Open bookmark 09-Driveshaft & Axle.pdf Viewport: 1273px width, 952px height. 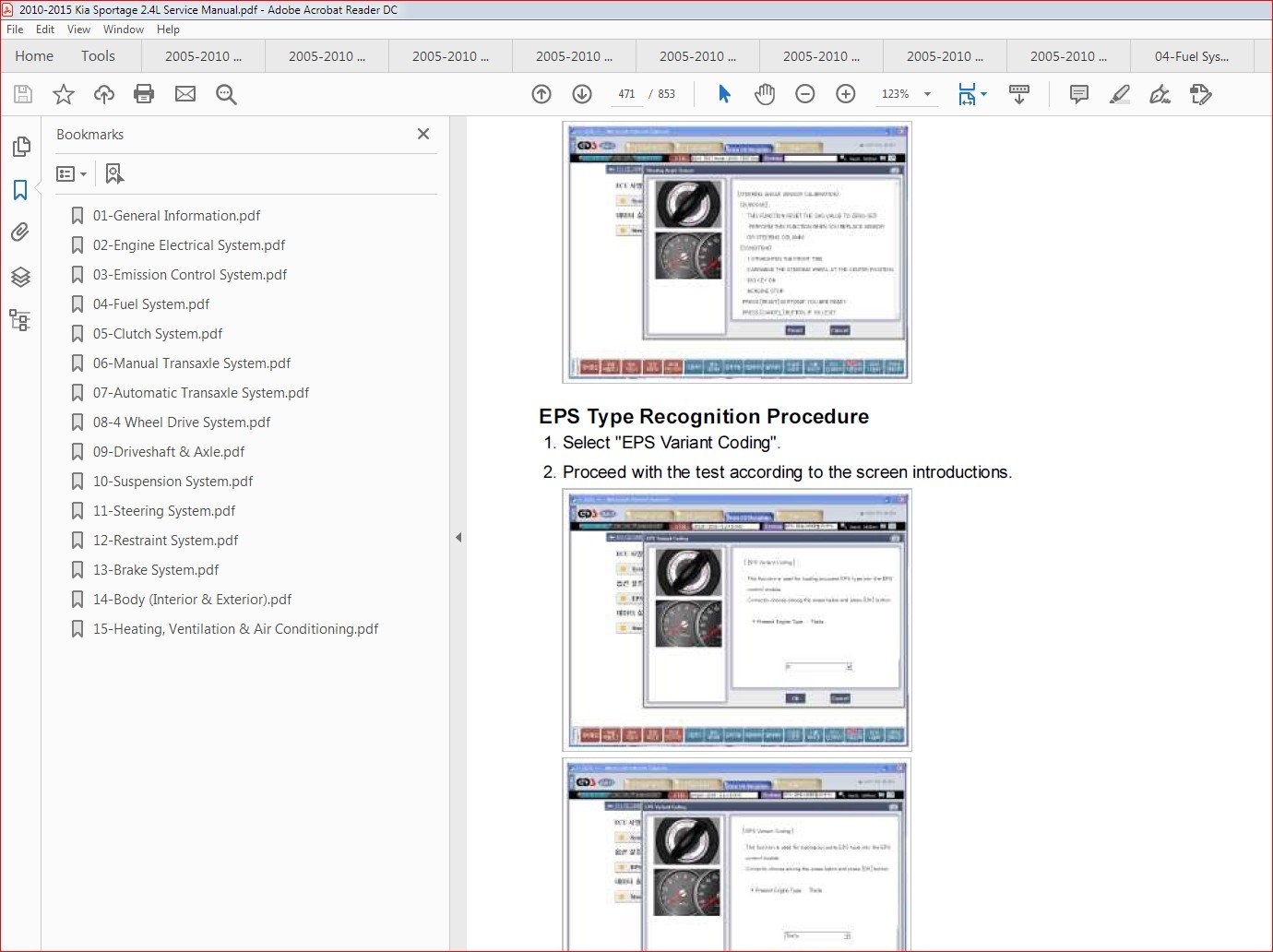[x=168, y=452]
